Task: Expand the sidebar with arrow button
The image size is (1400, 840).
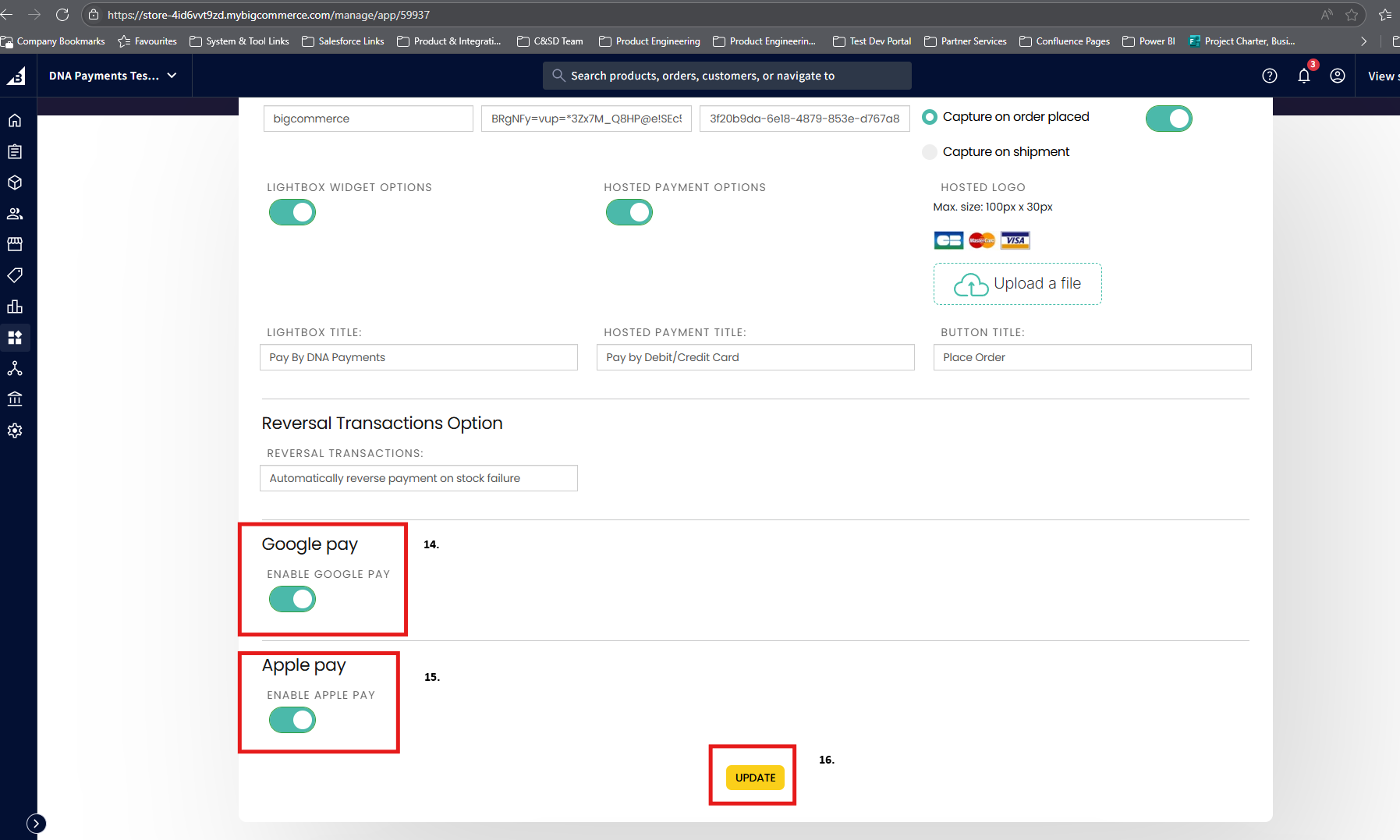Action: 36,823
